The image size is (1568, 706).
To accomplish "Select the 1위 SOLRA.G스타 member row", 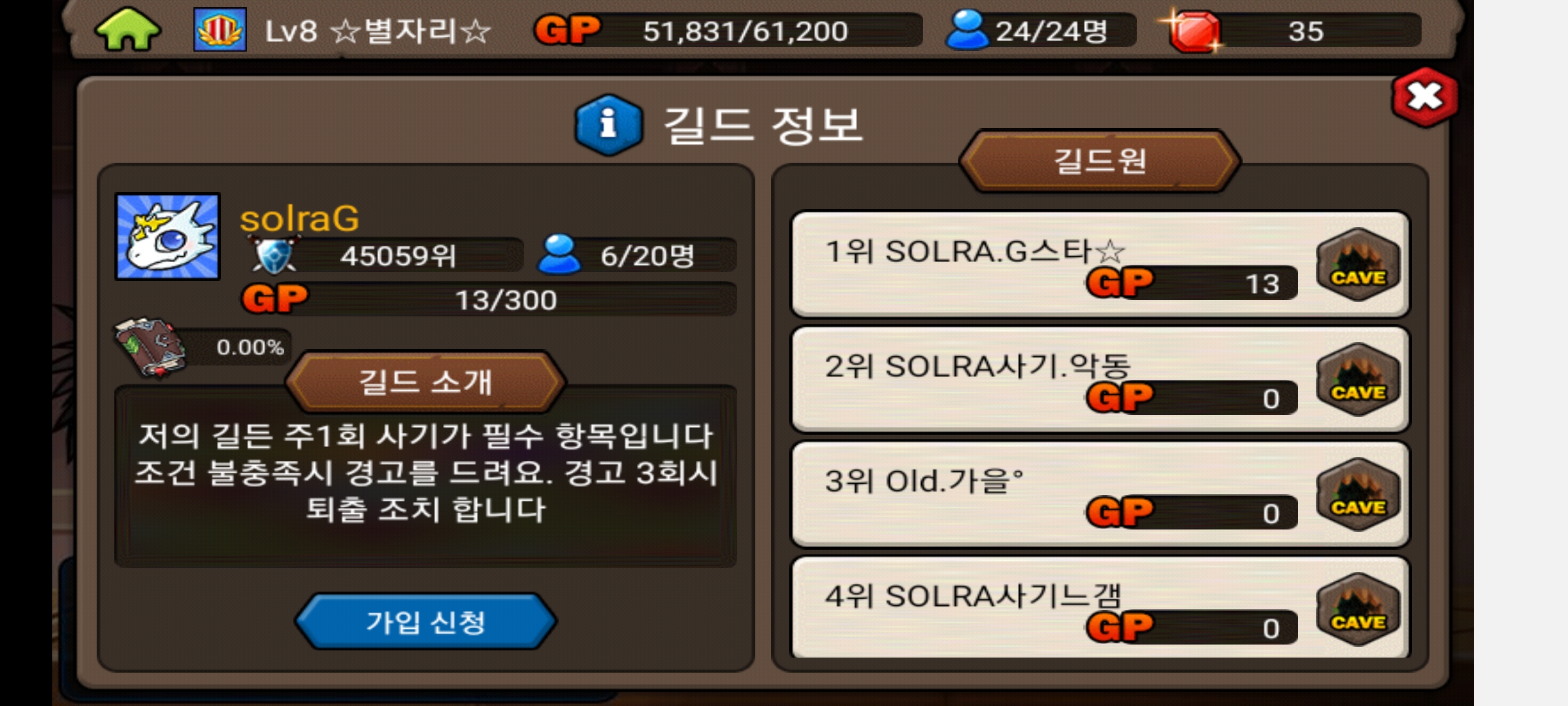I will pos(1100,264).
